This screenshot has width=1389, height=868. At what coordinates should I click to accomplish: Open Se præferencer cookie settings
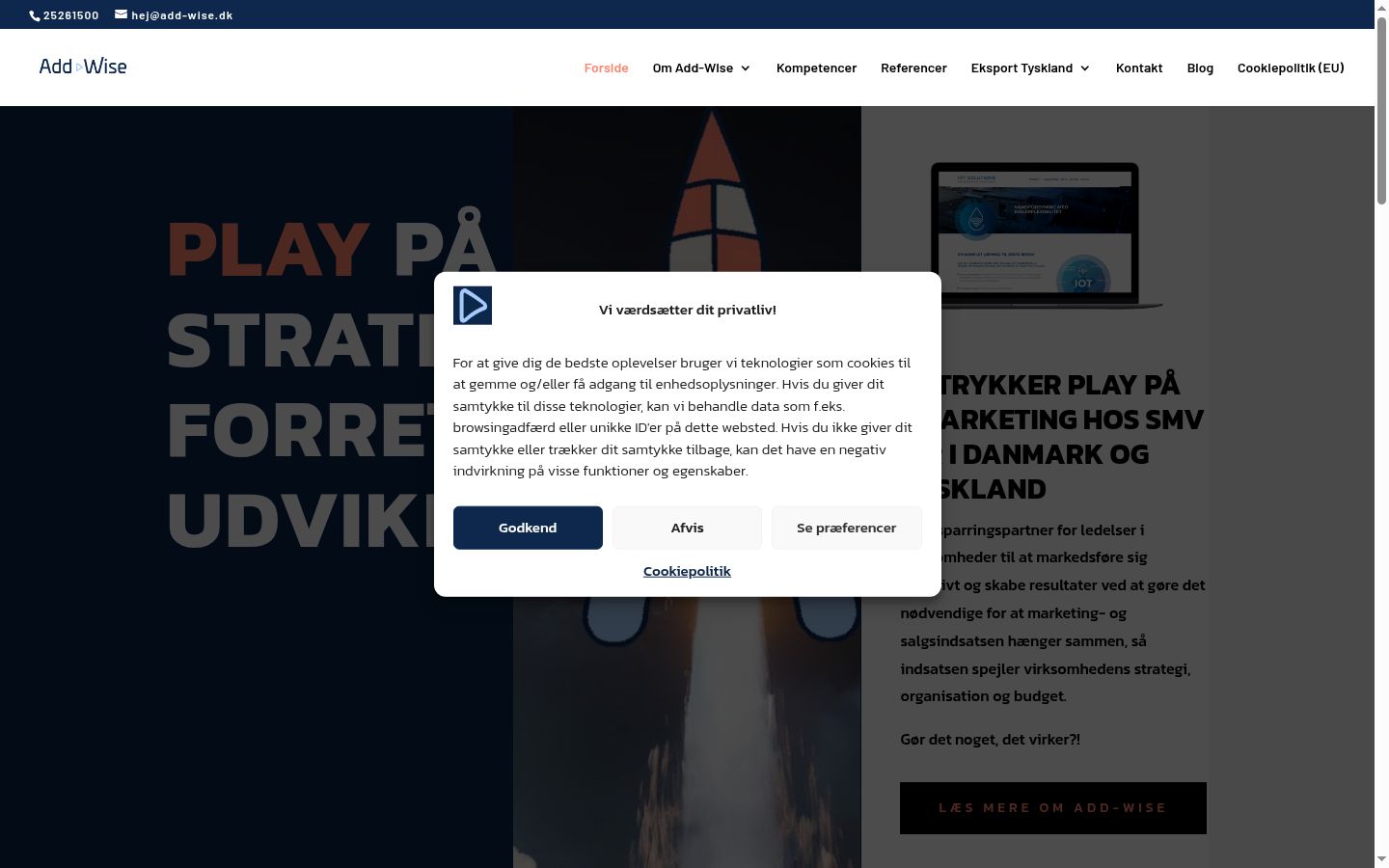[x=846, y=528]
